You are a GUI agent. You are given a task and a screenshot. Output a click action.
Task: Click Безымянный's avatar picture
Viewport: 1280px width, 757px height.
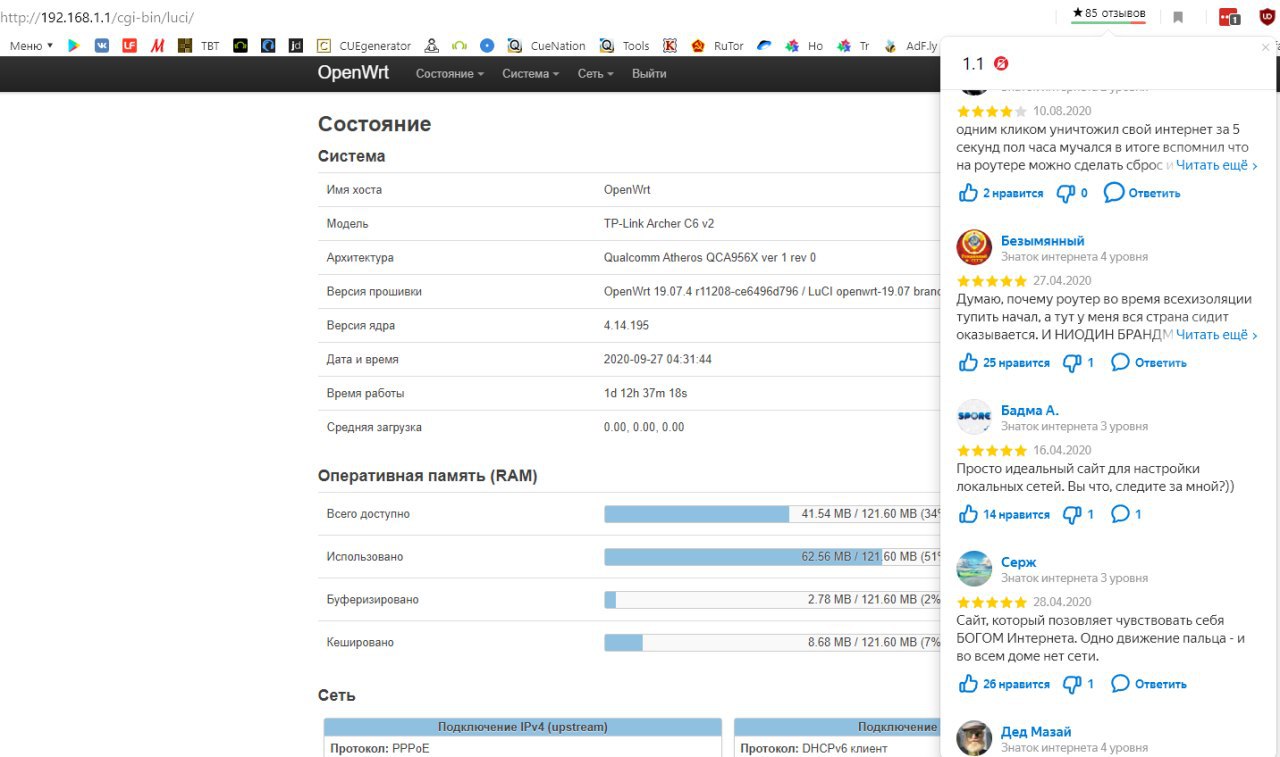[974, 247]
